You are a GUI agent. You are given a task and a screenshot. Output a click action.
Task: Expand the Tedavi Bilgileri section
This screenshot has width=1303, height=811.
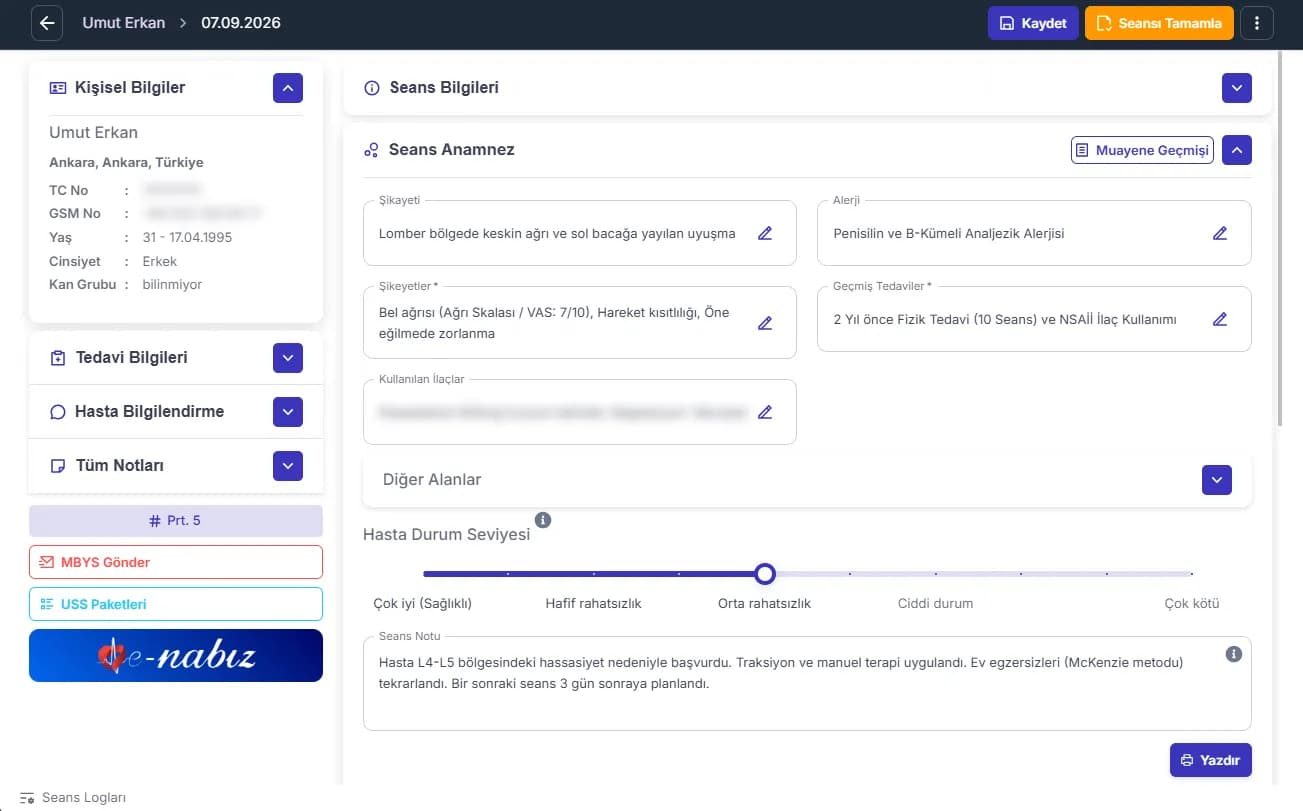click(288, 358)
